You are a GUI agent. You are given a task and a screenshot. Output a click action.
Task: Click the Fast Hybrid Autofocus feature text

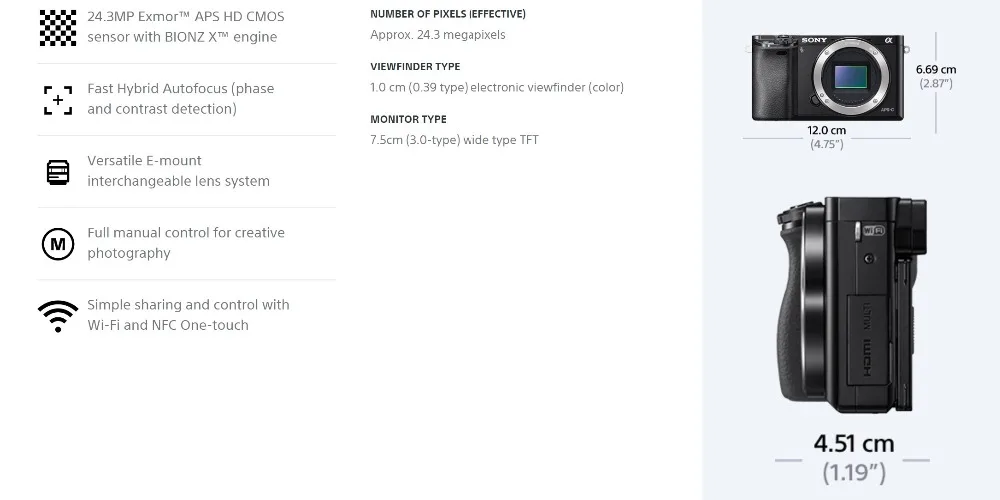tap(180, 99)
